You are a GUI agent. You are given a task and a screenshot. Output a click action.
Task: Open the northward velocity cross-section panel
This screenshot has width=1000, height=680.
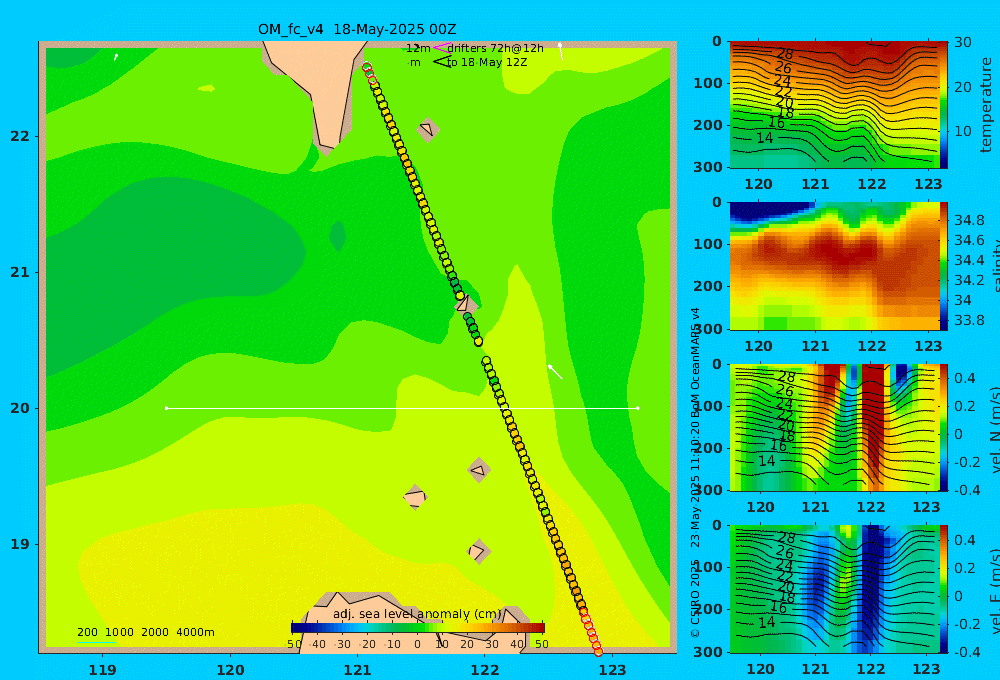pos(834,427)
